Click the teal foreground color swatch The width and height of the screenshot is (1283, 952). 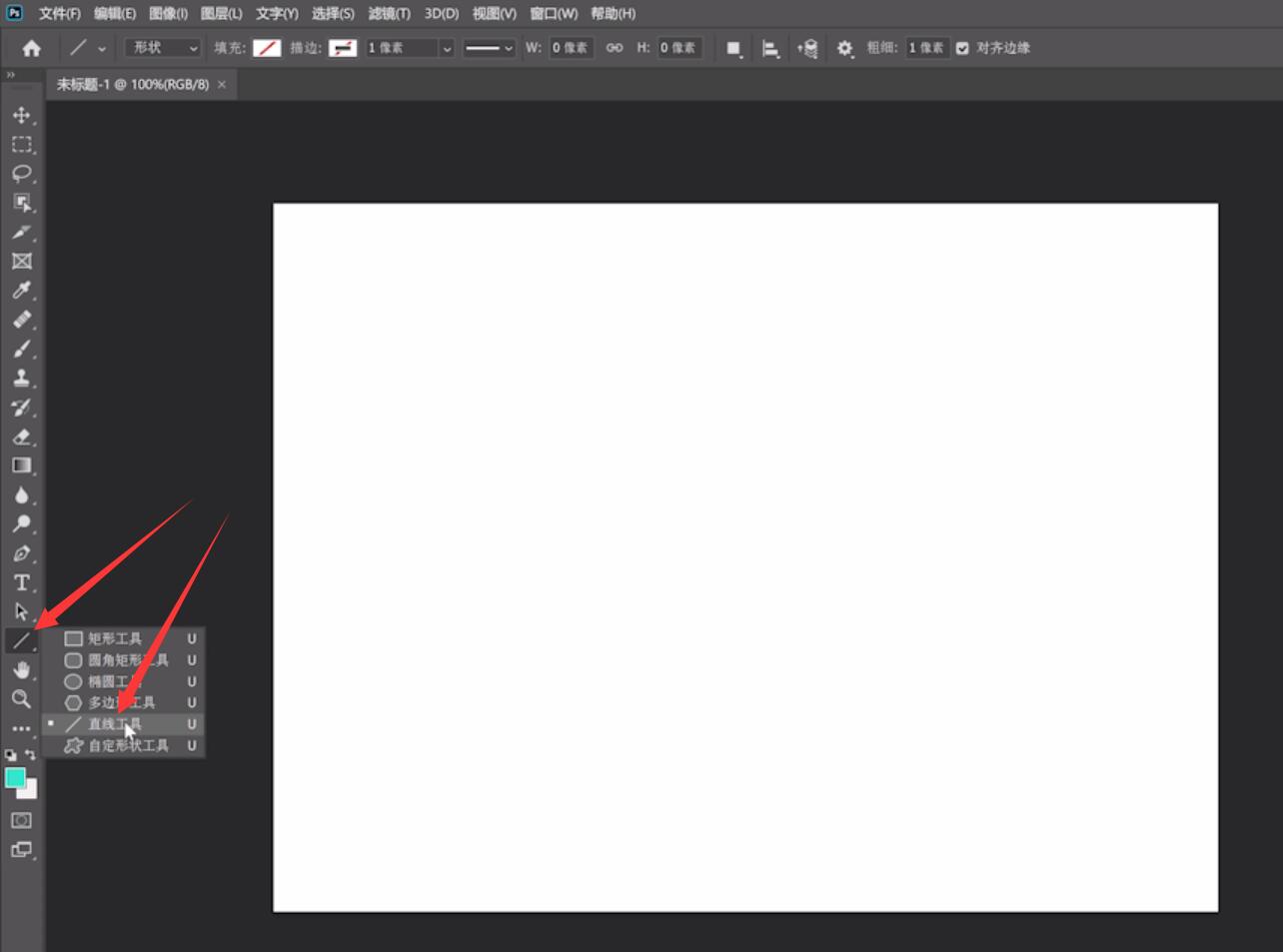point(15,778)
